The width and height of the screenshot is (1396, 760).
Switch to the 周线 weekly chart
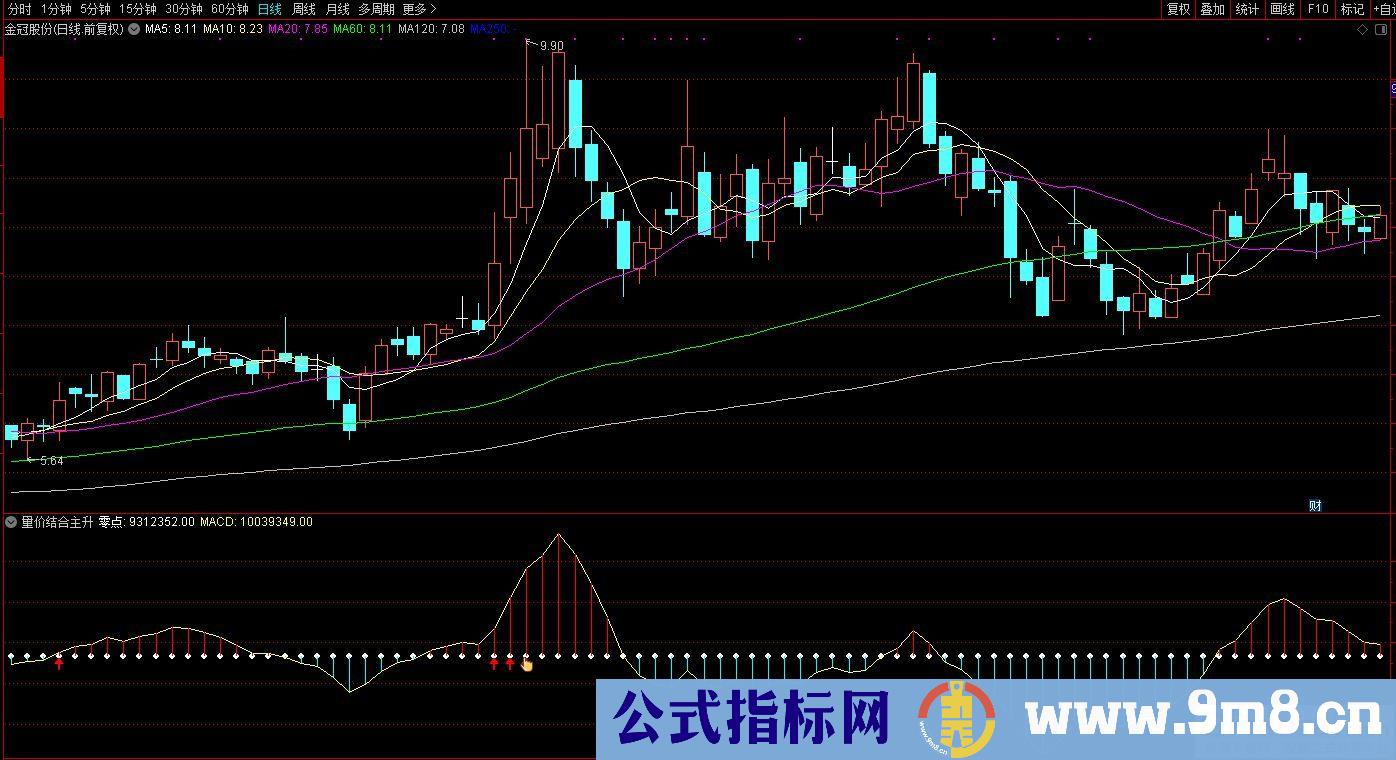303,8
